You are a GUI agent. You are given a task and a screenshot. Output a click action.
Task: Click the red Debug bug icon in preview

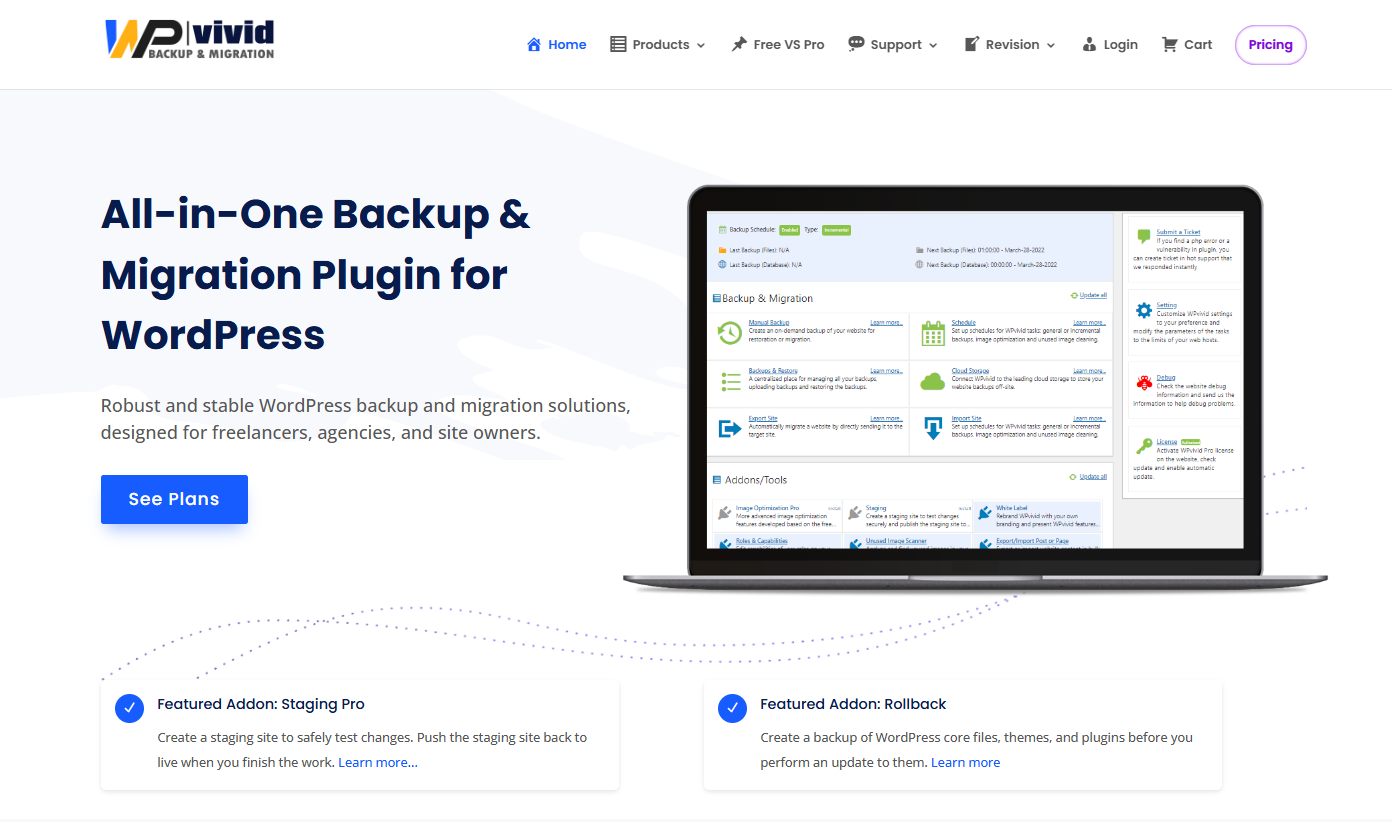[x=1144, y=383]
